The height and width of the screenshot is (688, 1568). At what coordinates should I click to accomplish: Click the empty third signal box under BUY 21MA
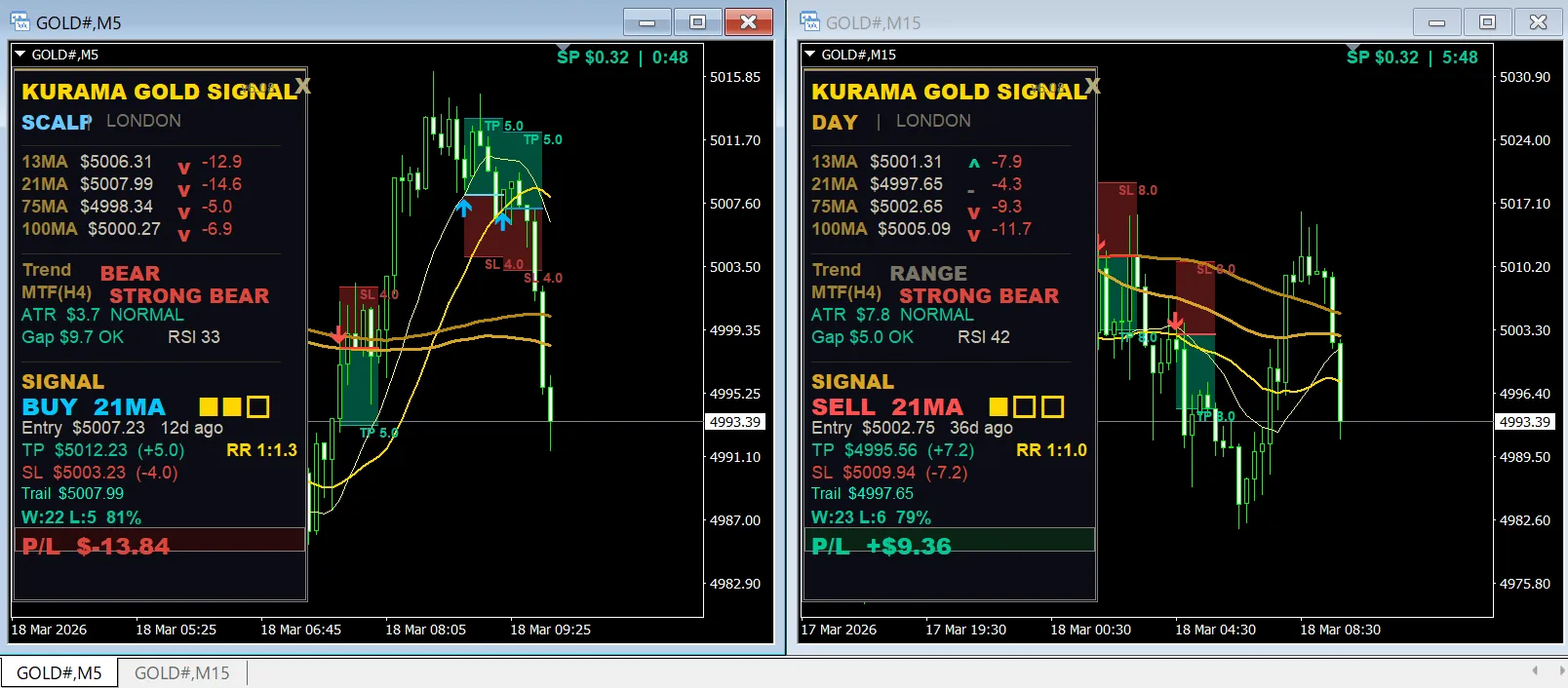[258, 406]
